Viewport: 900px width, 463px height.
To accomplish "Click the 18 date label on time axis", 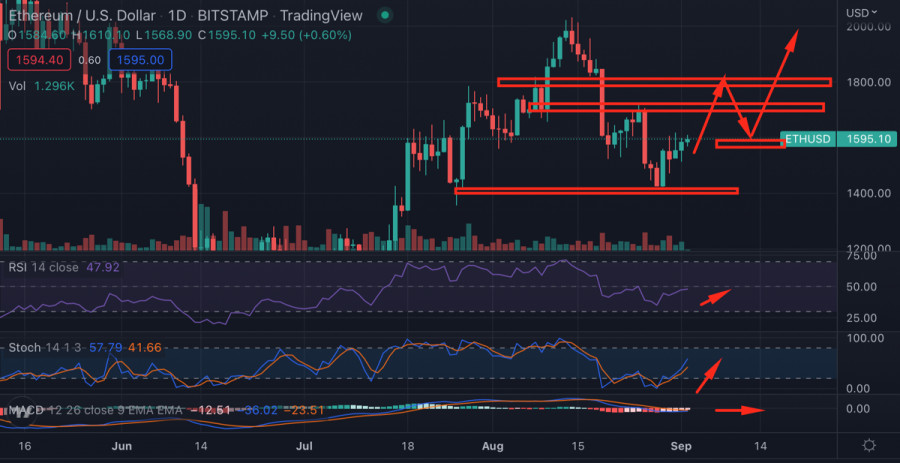I will coord(408,446).
